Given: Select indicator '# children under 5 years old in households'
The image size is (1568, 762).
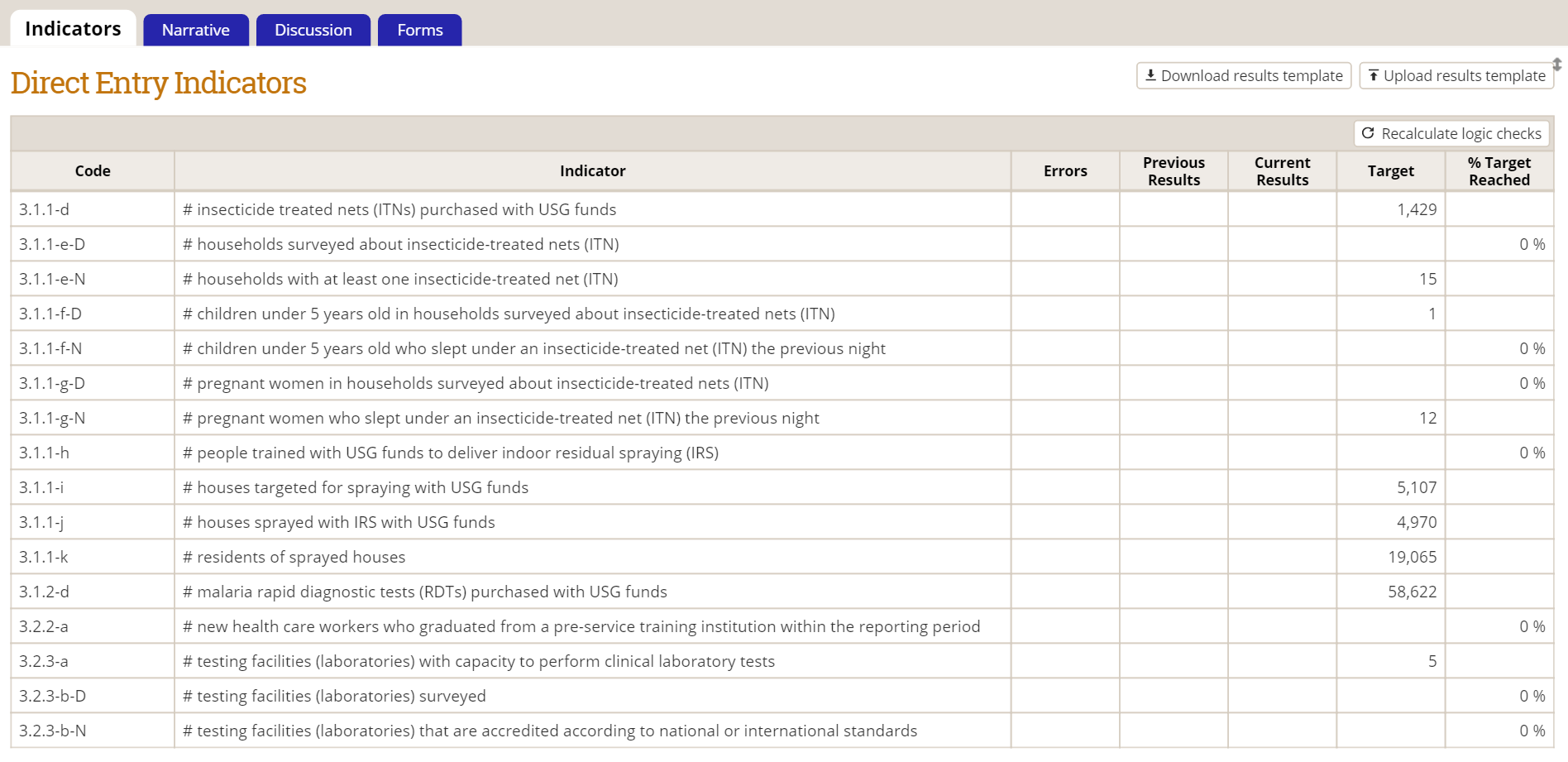Looking at the screenshot, I should point(509,314).
